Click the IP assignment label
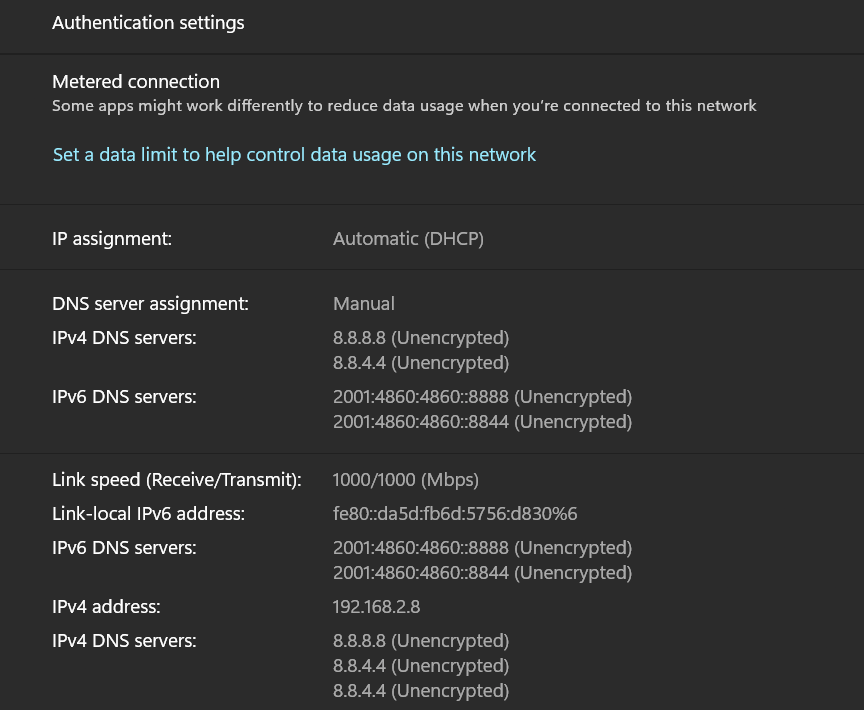 [112, 239]
